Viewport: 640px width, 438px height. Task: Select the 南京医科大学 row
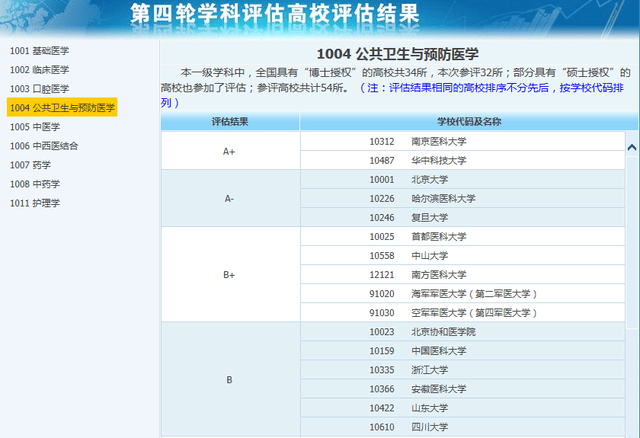coord(438,141)
